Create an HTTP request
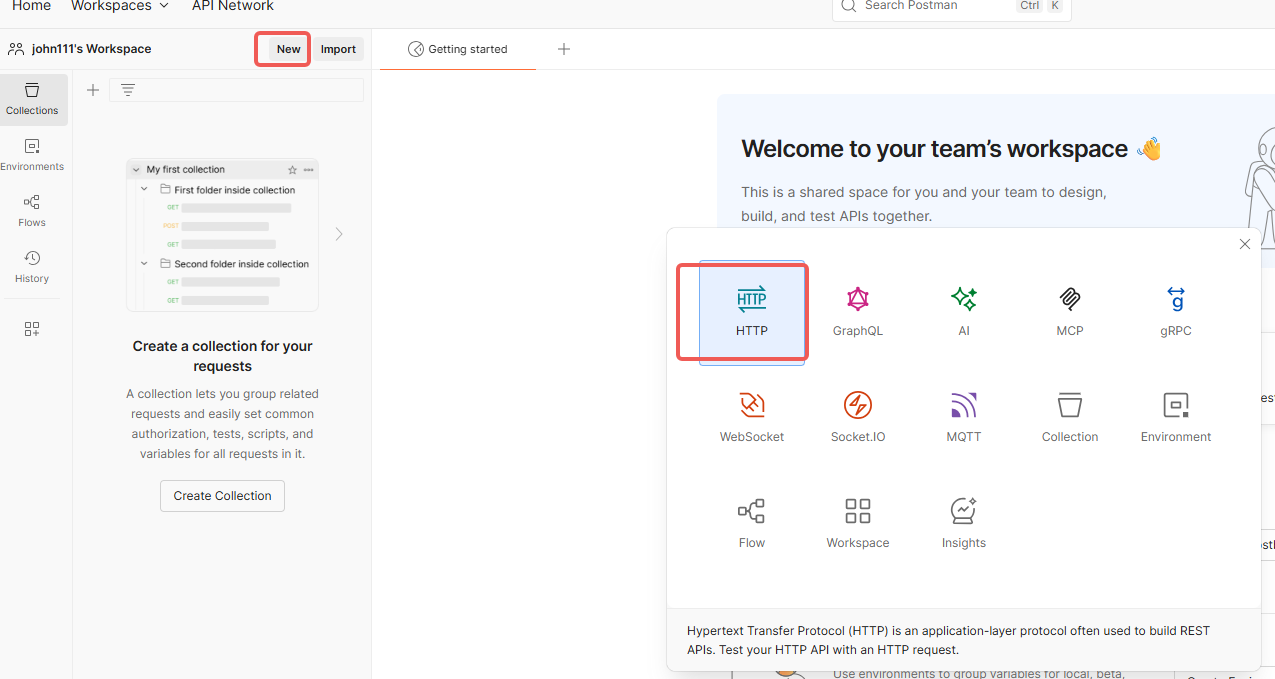This screenshot has height=679, width=1275. click(751, 312)
